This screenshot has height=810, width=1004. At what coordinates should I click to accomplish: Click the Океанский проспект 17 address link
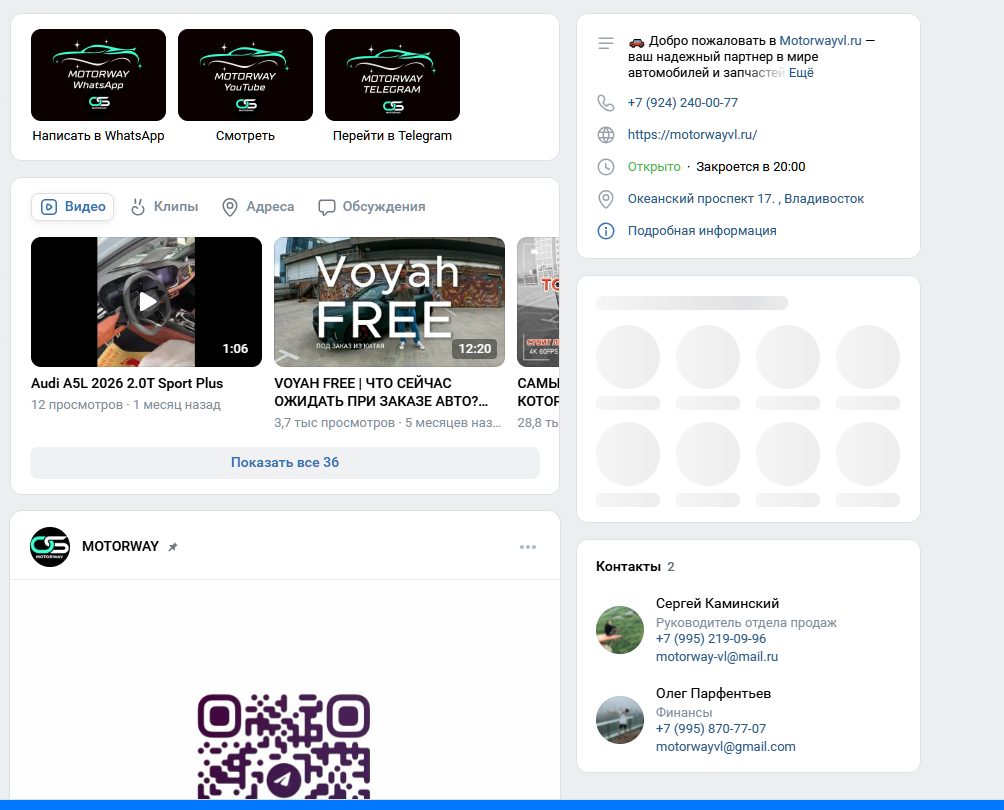point(745,199)
